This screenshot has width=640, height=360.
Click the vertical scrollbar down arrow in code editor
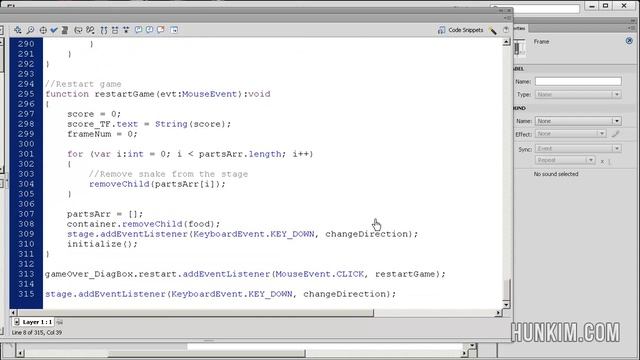pyautogui.click(x=506, y=305)
